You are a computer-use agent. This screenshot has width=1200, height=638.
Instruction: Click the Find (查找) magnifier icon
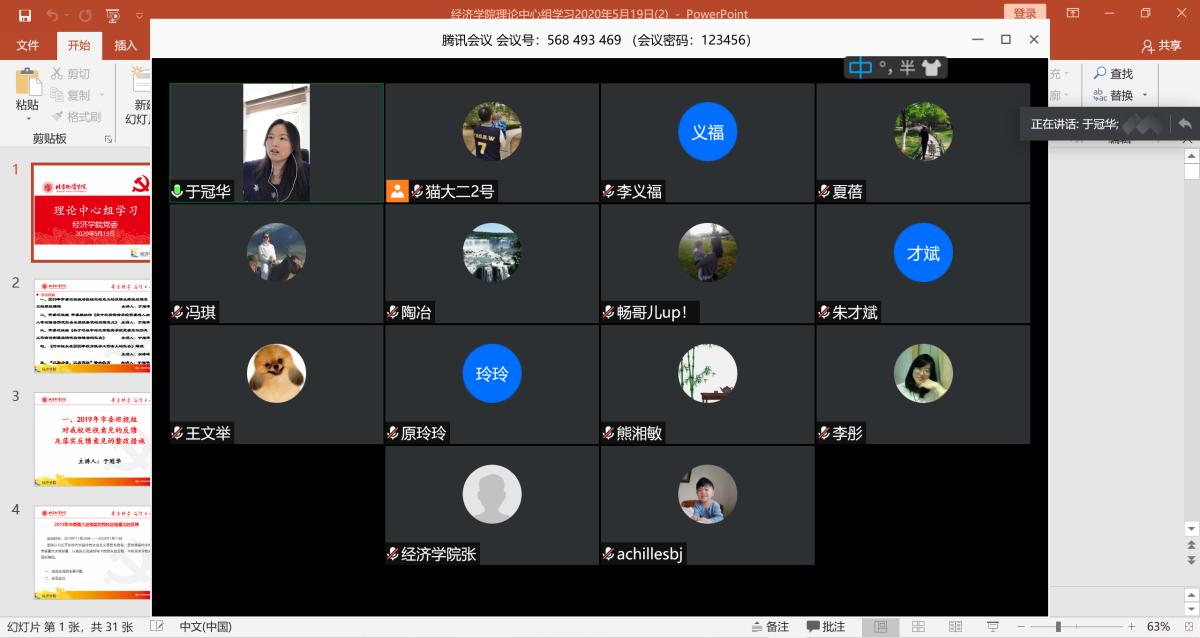pyautogui.click(x=1100, y=73)
